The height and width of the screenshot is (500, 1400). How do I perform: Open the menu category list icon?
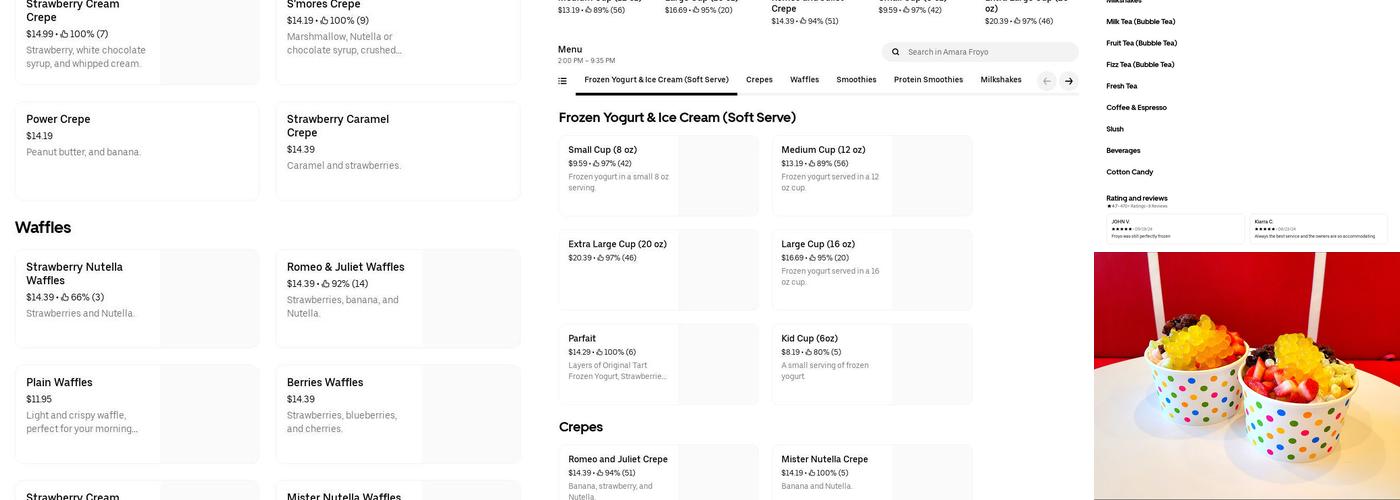[562, 81]
